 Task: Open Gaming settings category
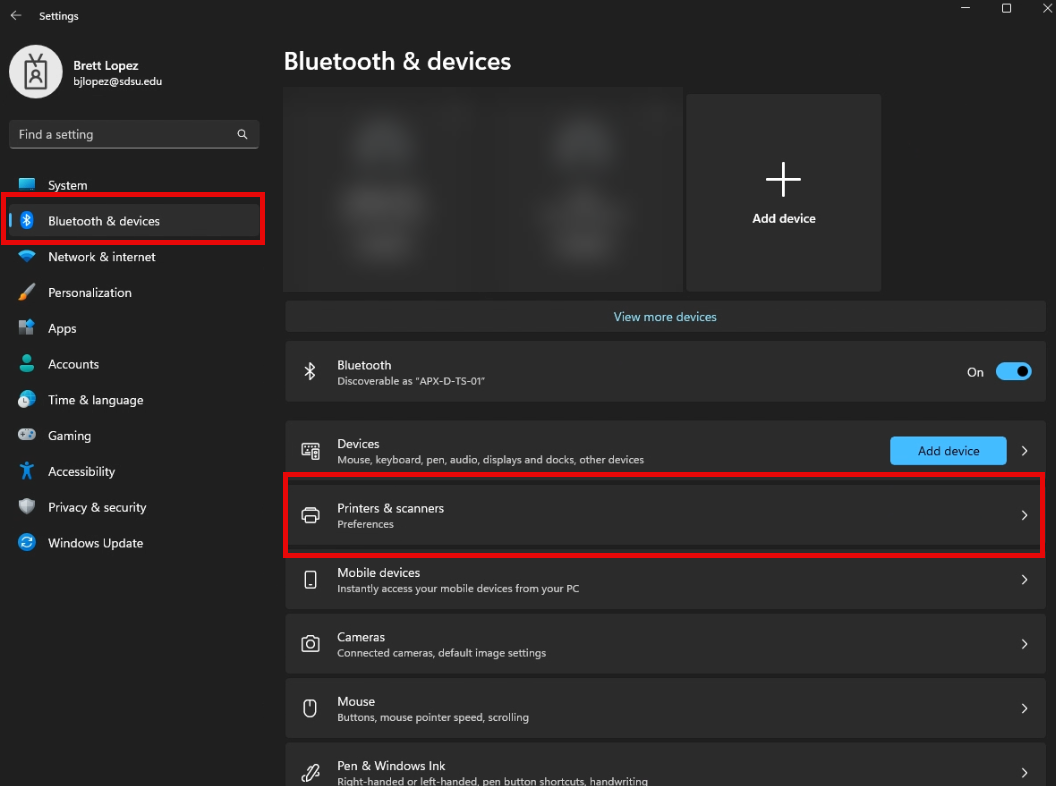(x=134, y=435)
